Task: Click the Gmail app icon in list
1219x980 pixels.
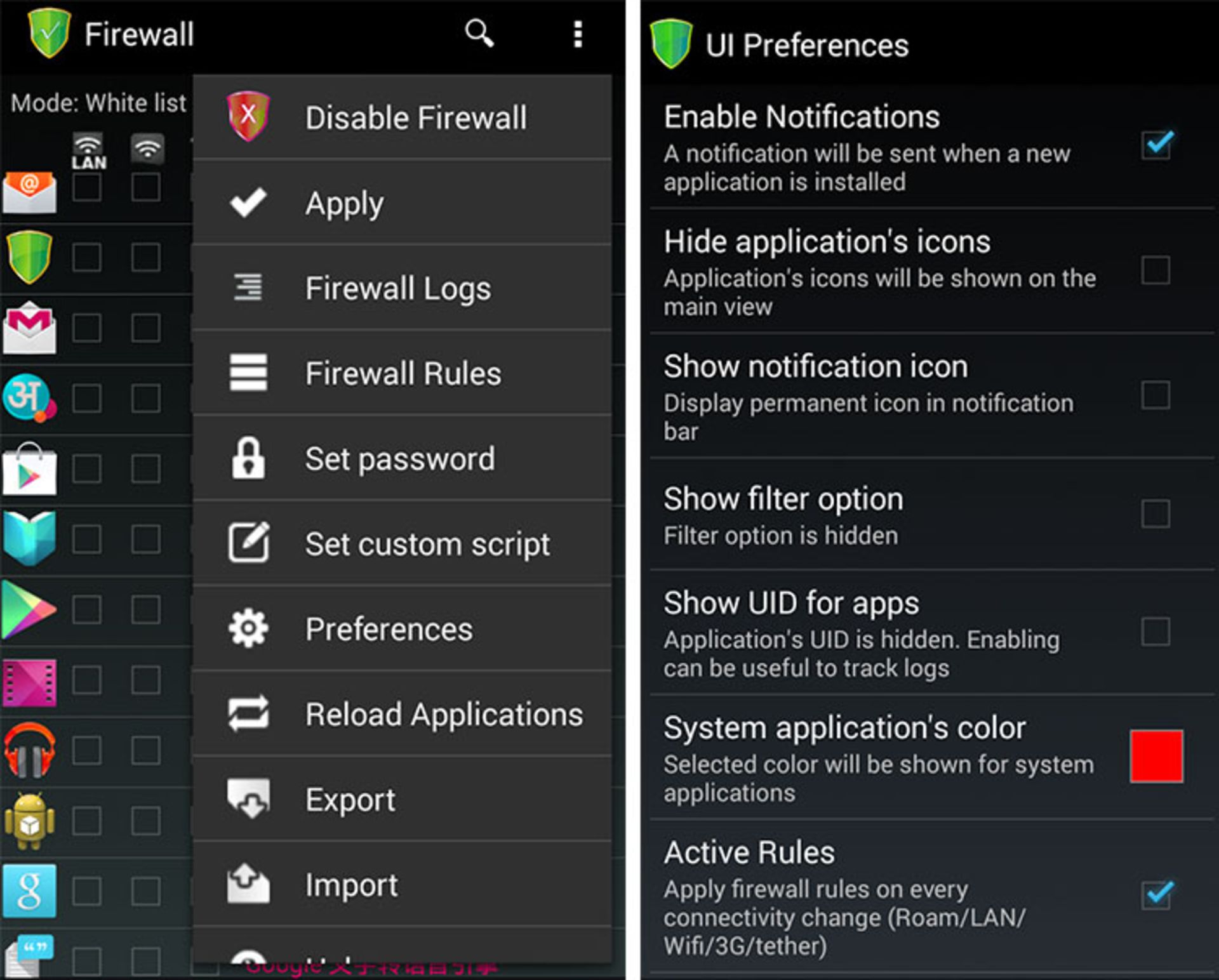Action: 29,328
